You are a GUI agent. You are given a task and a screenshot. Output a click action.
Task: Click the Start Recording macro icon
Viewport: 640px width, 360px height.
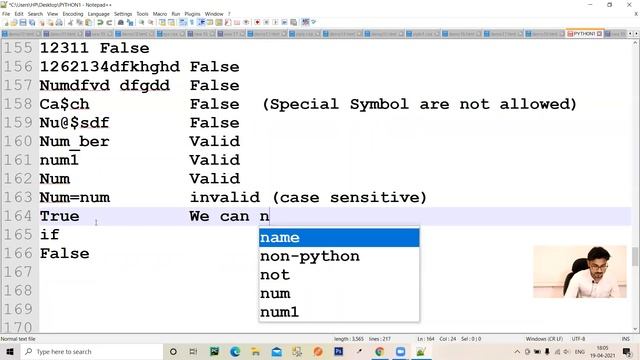click(257, 22)
